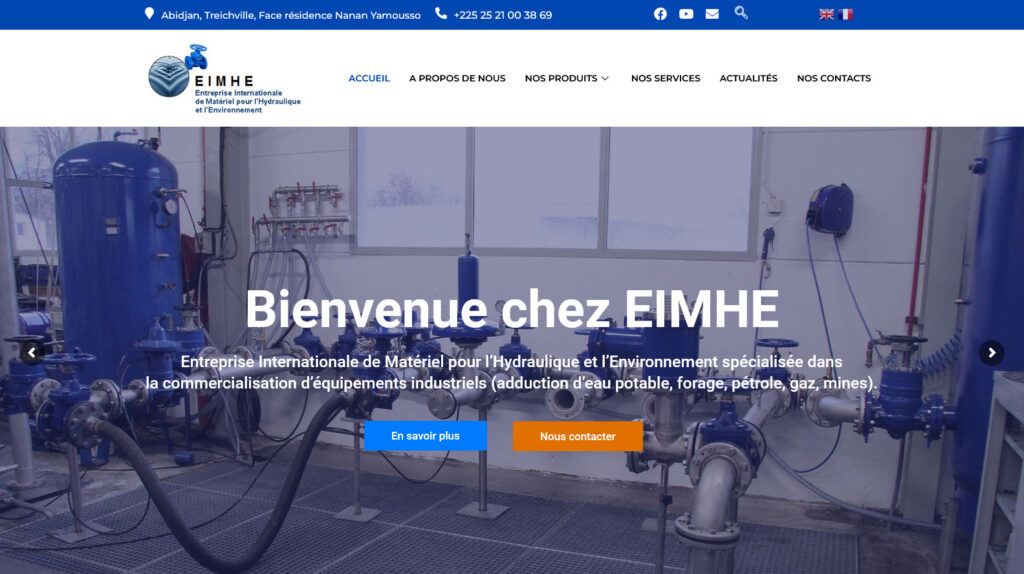Open the Nos Services menu item
The height and width of the screenshot is (574, 1024).
pyautogui.click(x=665, y=78)
